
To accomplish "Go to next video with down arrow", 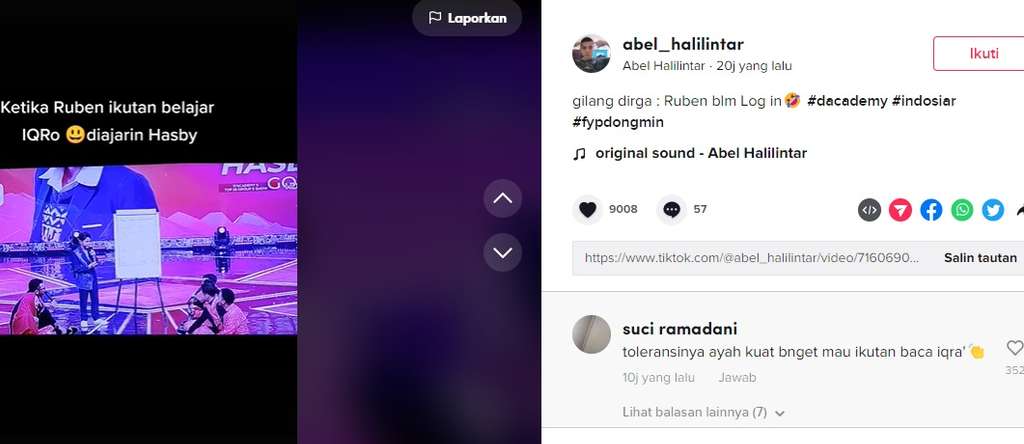I will [x=502, y=252].
